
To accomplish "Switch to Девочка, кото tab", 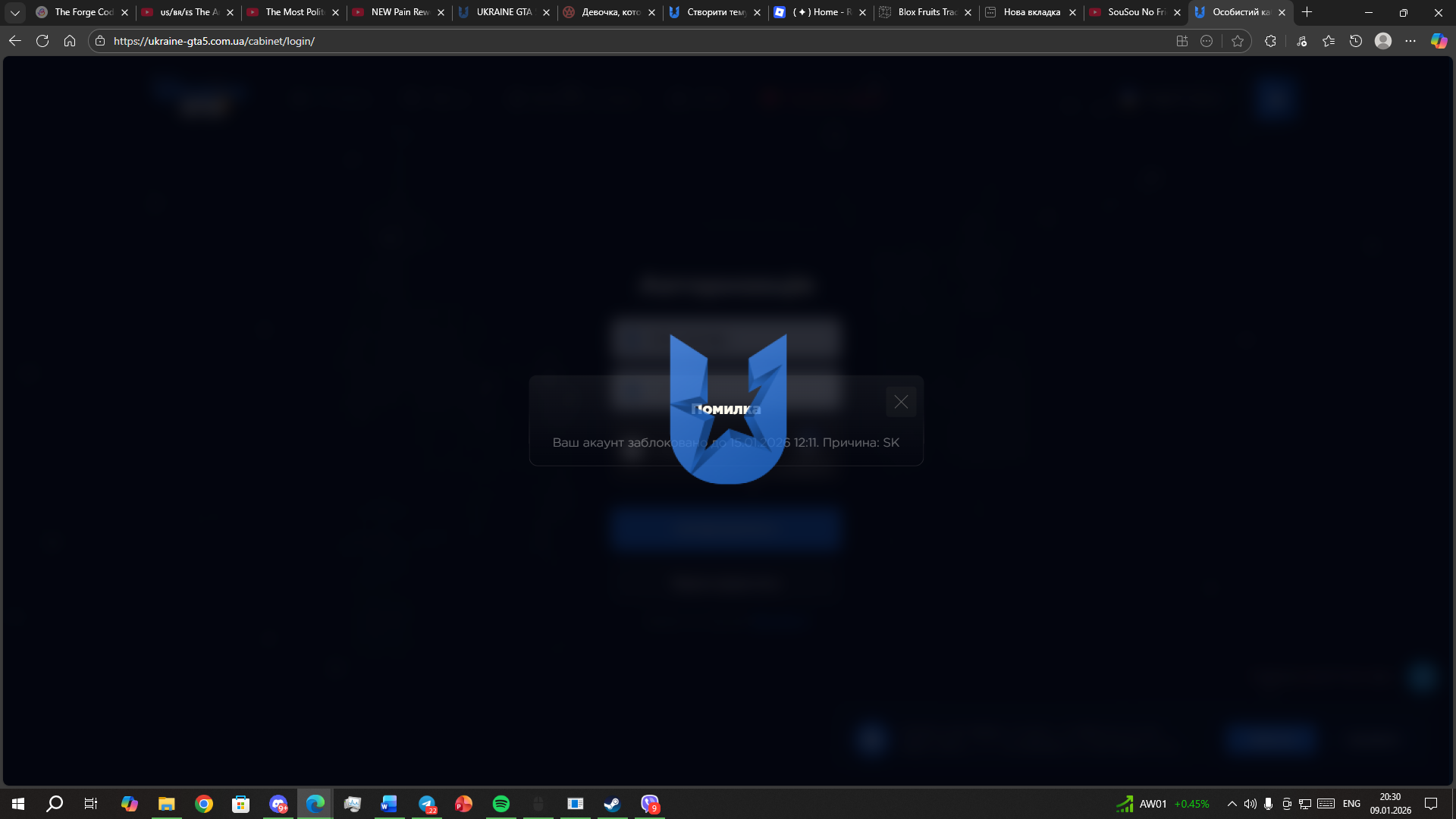I will tap(610, 12).
